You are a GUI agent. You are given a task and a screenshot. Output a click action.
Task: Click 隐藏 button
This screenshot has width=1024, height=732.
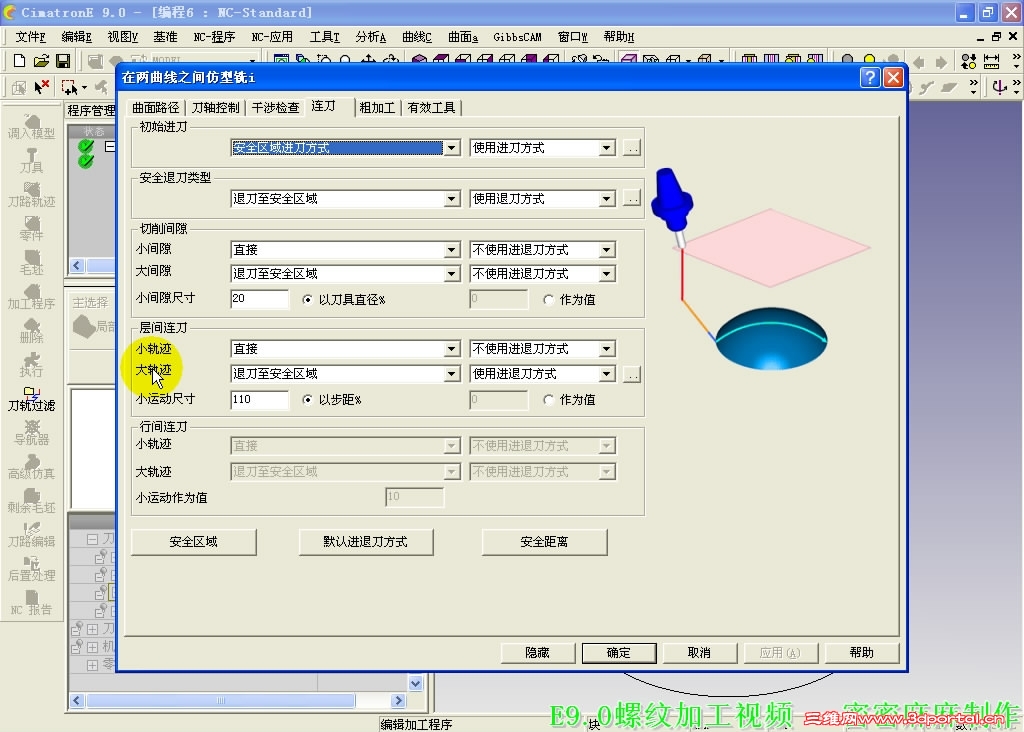(x=537, y=653)
